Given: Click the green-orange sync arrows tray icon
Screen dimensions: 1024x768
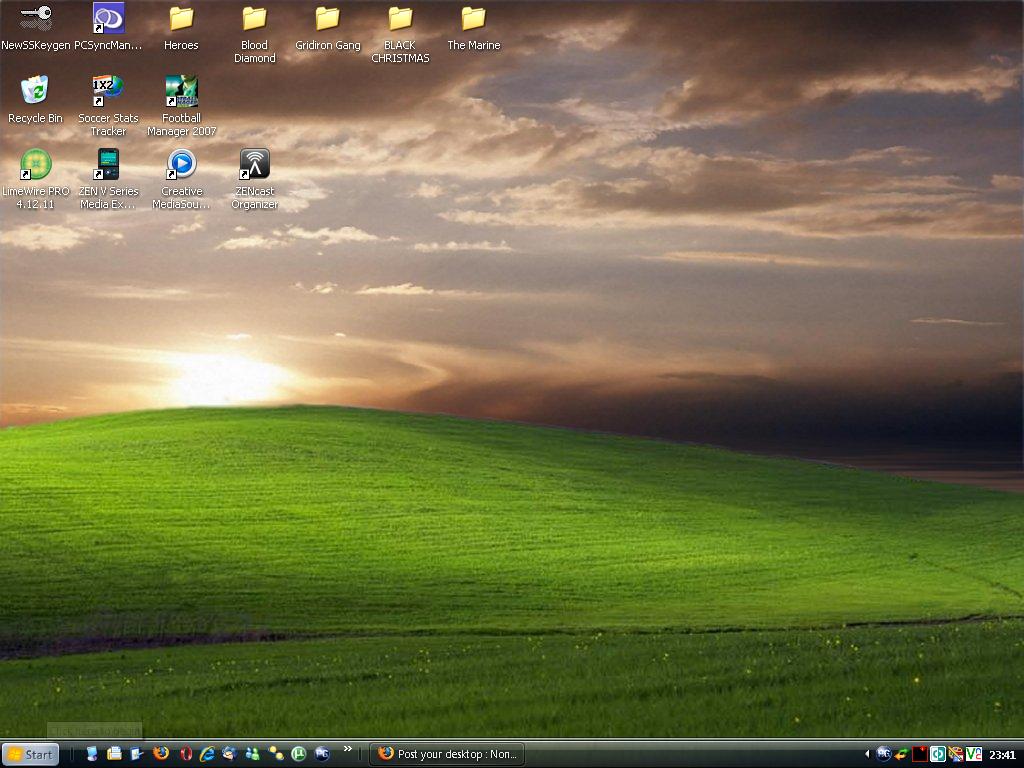Looking at the screenshot, I should tap(901, 754).
